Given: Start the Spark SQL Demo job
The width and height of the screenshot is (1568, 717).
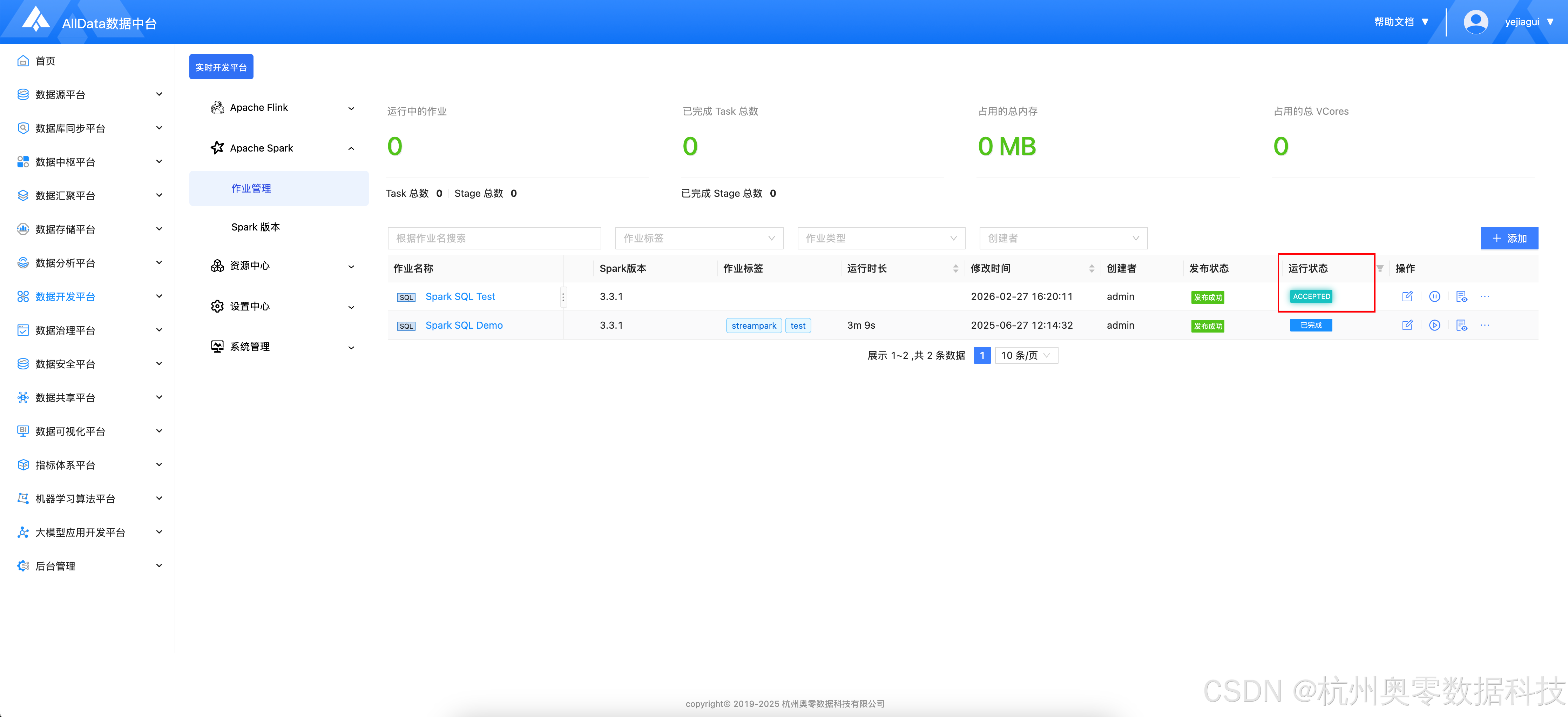Looking at the screenshot, I should (x=1434, y=325).
